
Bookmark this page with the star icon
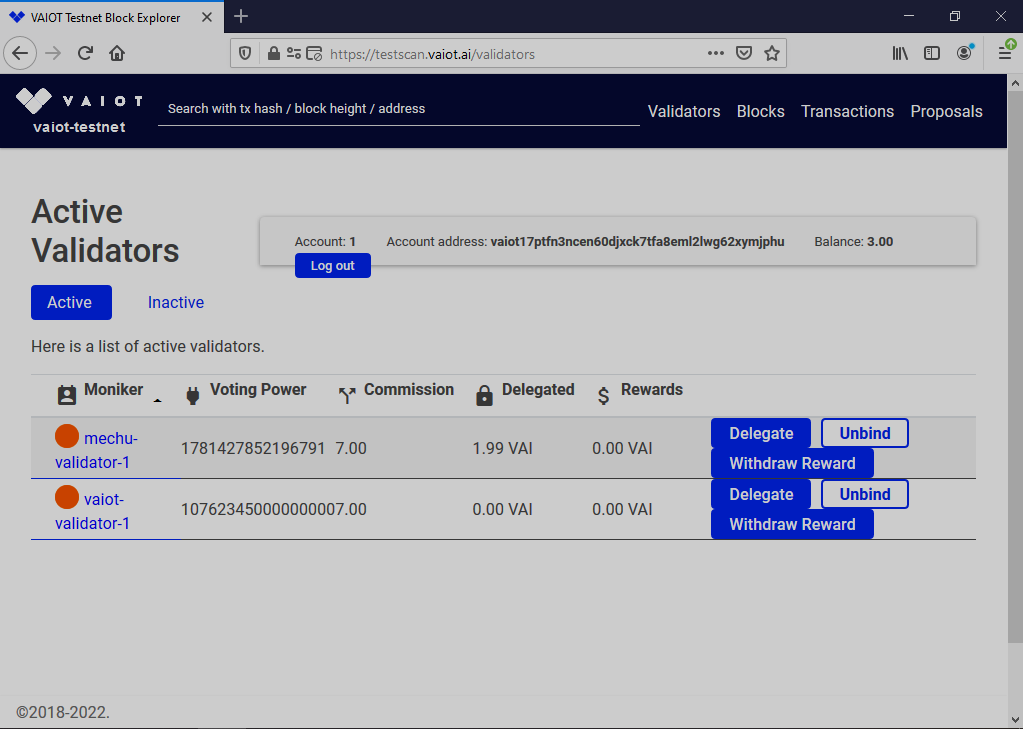(x=772, y=54)
